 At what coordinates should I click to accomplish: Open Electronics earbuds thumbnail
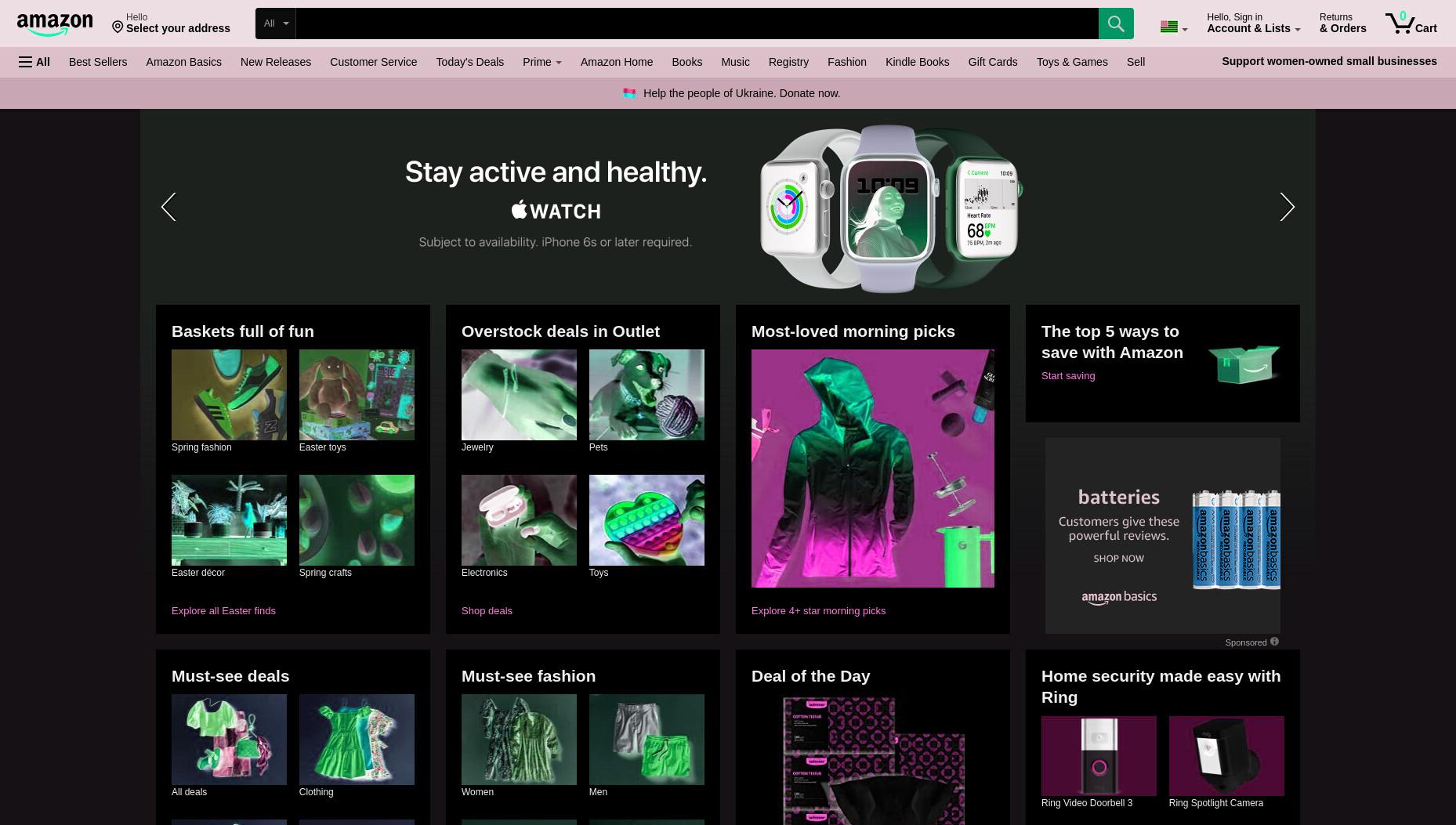click(x=519, y=520)
